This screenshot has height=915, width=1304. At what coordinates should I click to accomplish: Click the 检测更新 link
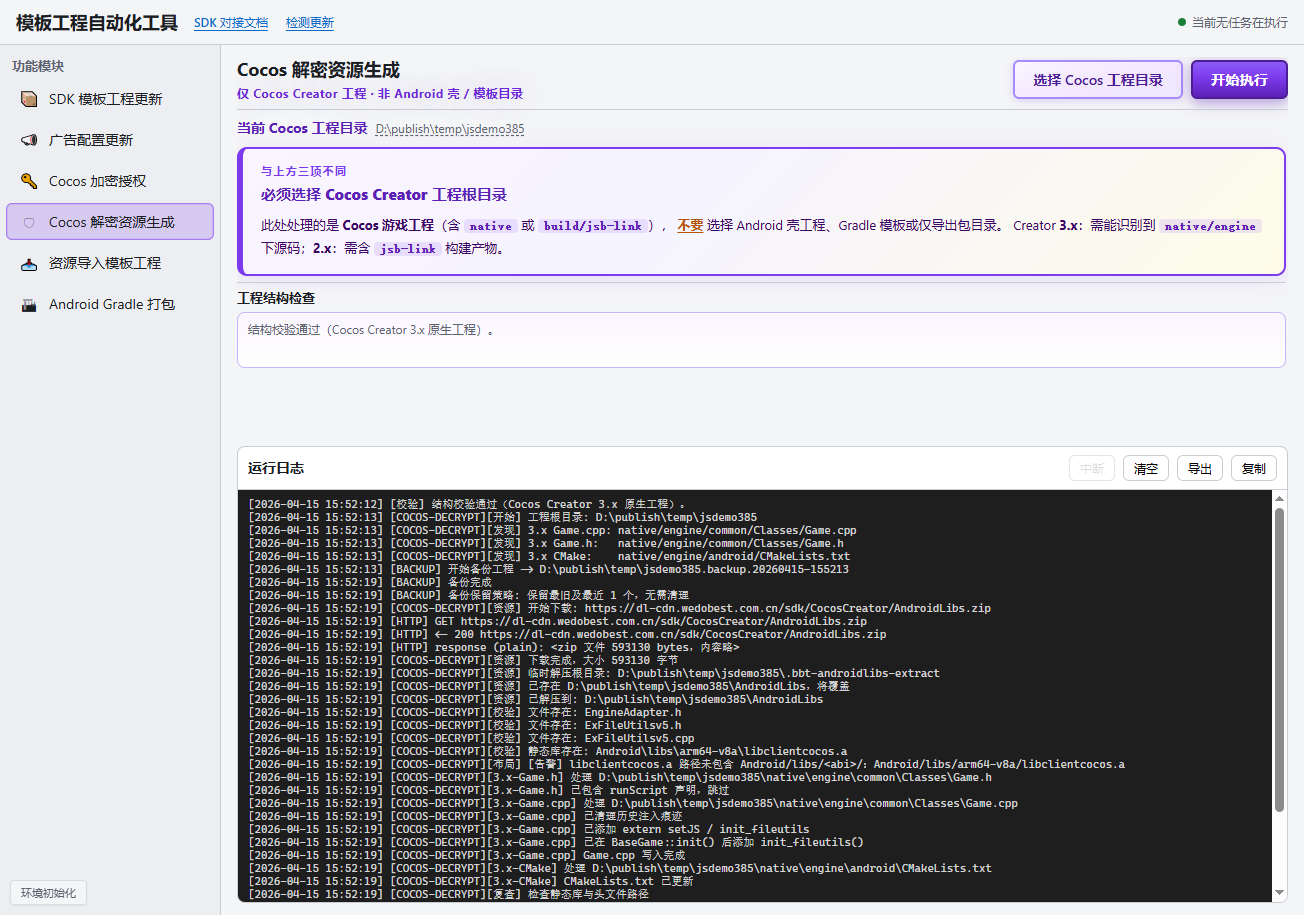[x=310, y=23]
